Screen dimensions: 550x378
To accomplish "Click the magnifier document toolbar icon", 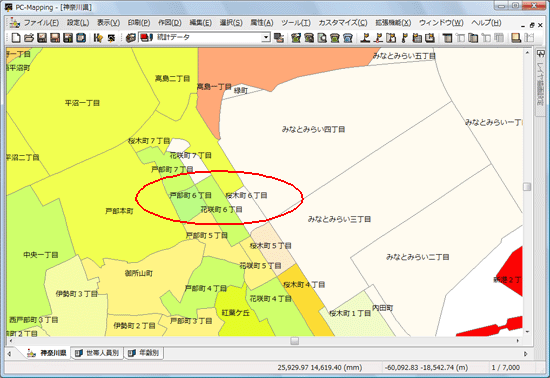I will coord(322,38).
